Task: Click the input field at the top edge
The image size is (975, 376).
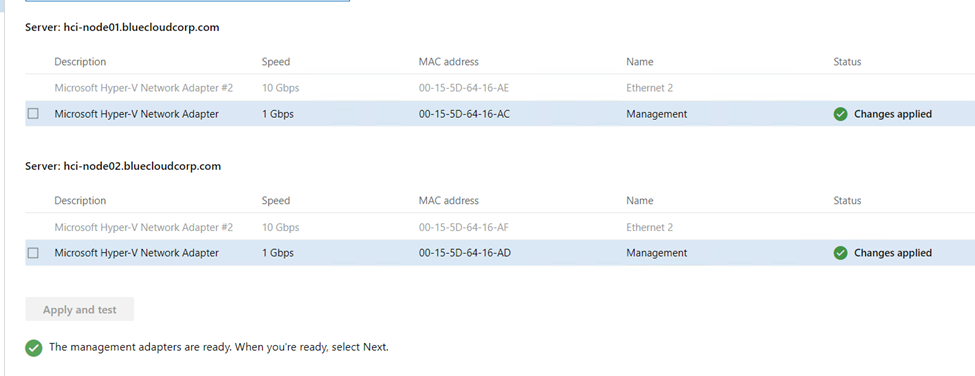Action: pyautogui.click(x=187, y=1)
